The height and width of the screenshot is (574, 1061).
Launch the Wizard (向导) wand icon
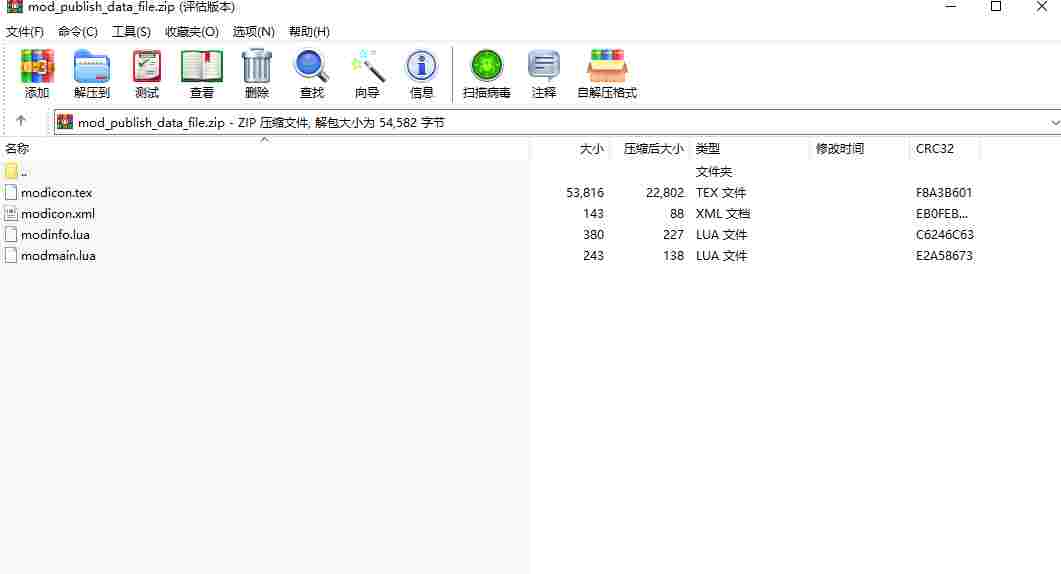click(x=367, y=67)
